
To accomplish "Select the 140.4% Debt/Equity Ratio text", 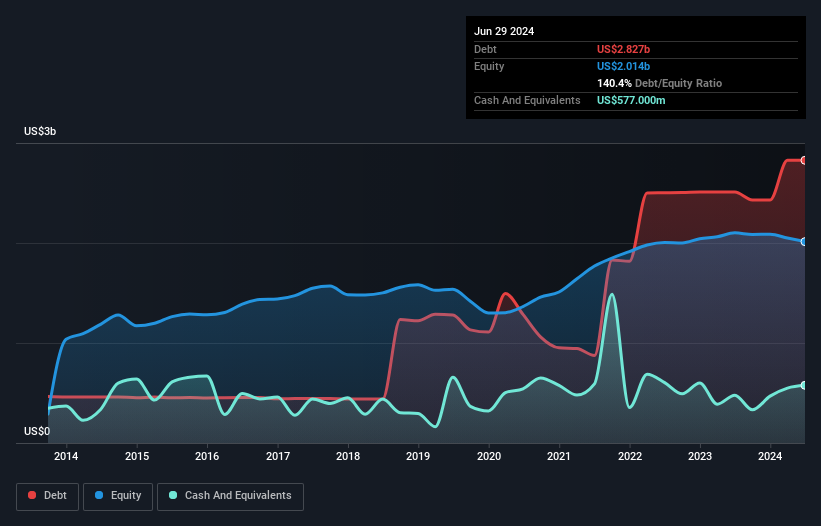I will tap(660, 83).
